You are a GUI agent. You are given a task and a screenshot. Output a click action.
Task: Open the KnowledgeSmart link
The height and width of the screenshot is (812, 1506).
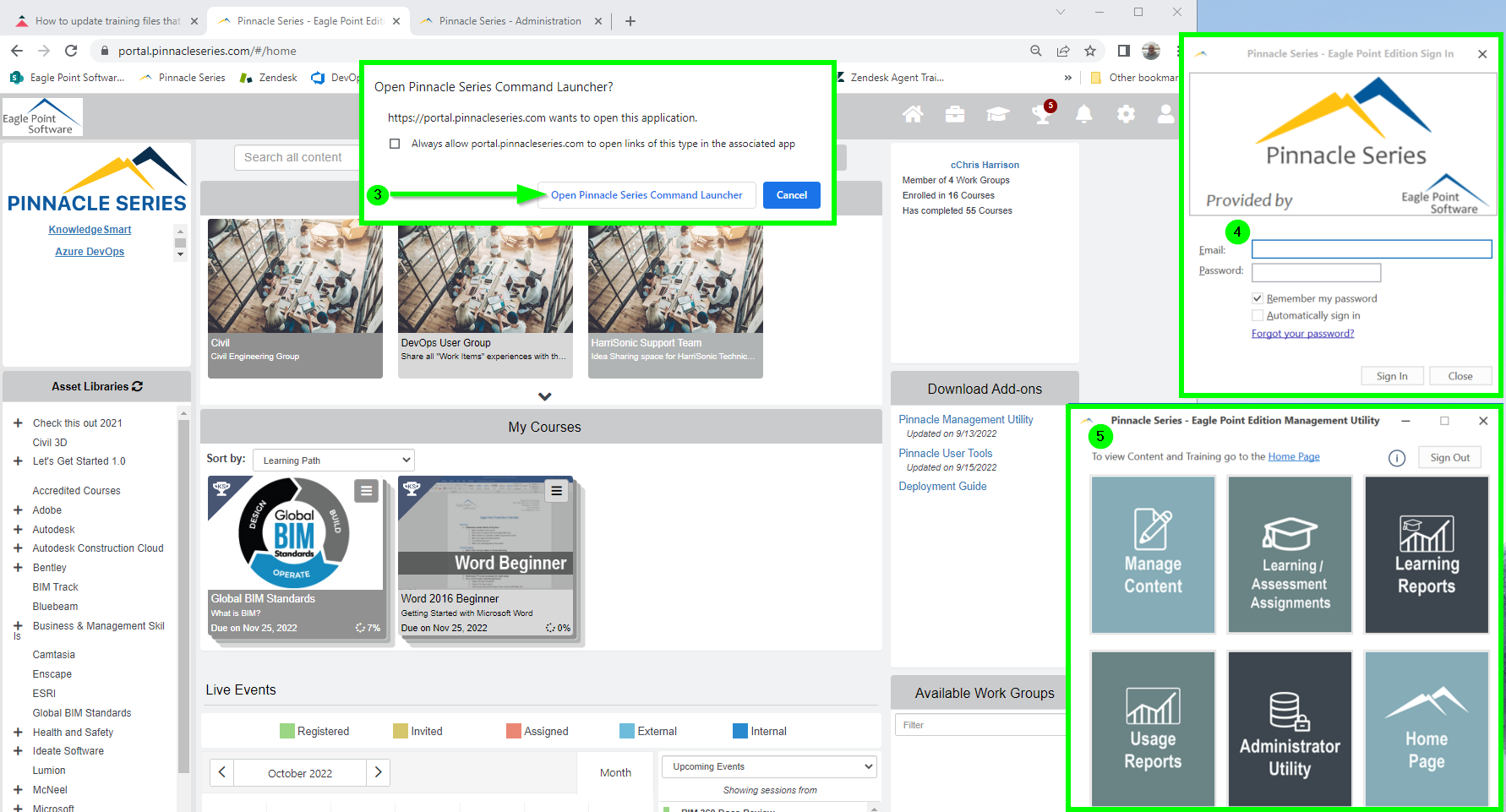(x=90, y=230)
